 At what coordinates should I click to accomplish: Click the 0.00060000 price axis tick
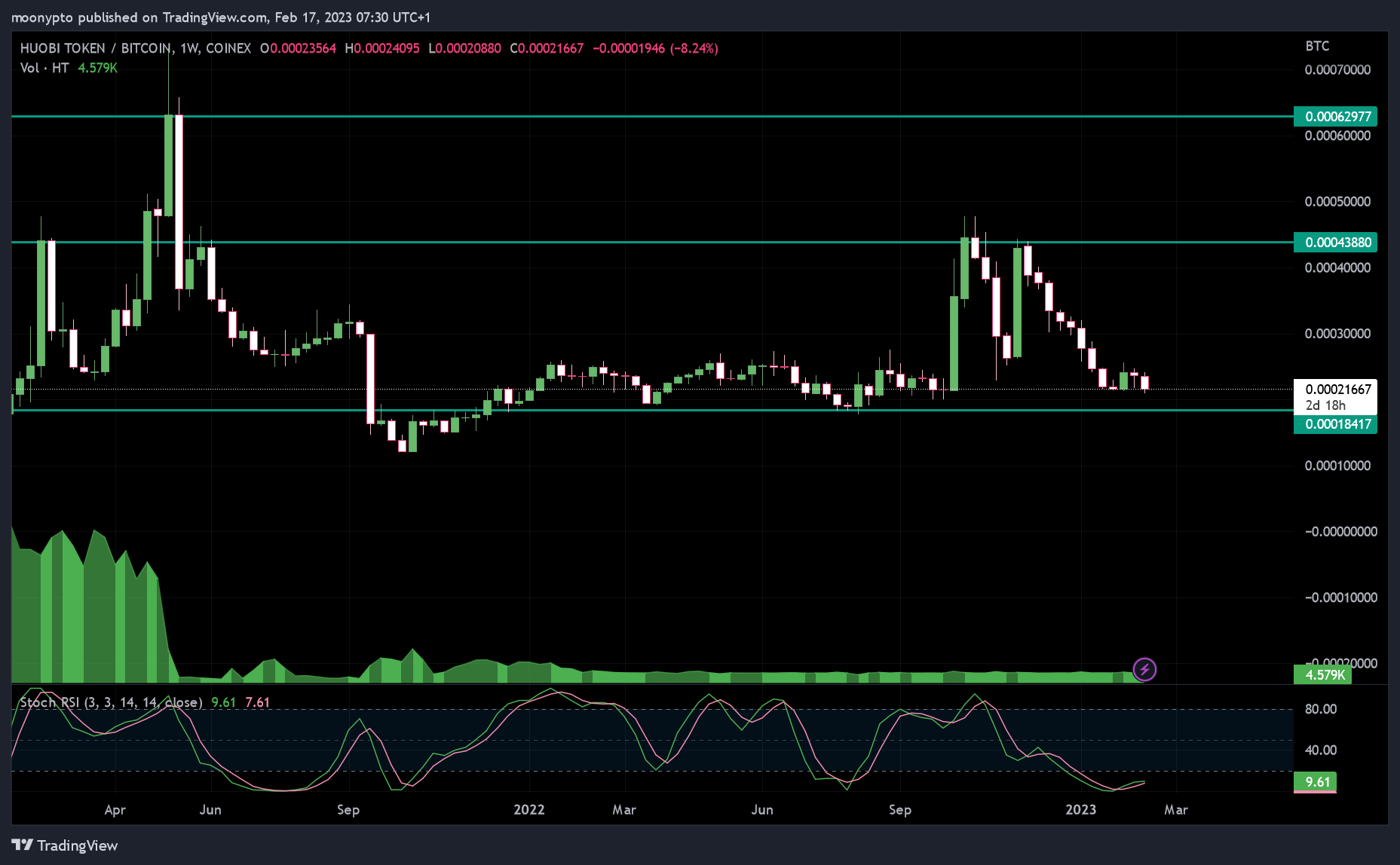click(1338, 136)
